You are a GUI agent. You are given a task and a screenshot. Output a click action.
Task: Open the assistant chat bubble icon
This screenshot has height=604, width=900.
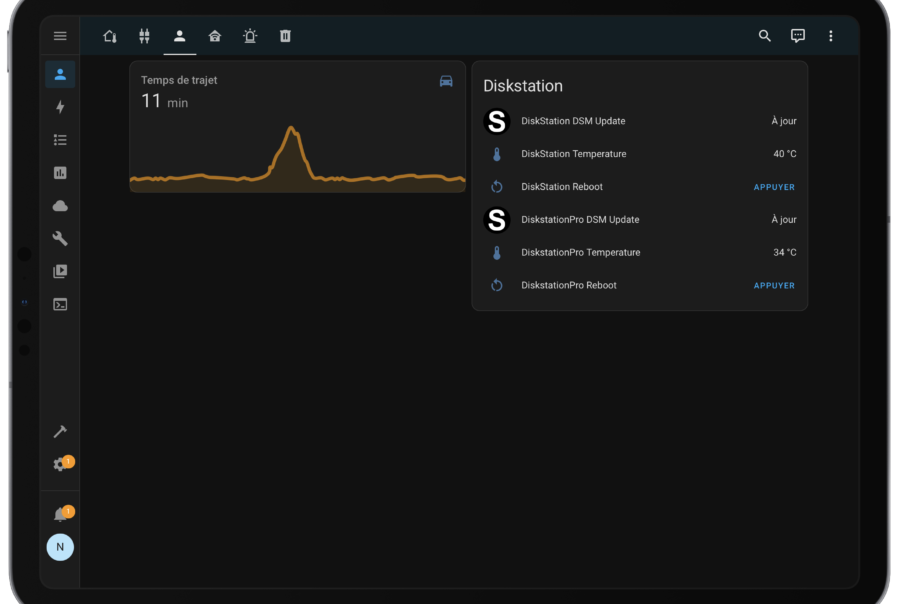[798, 36]
